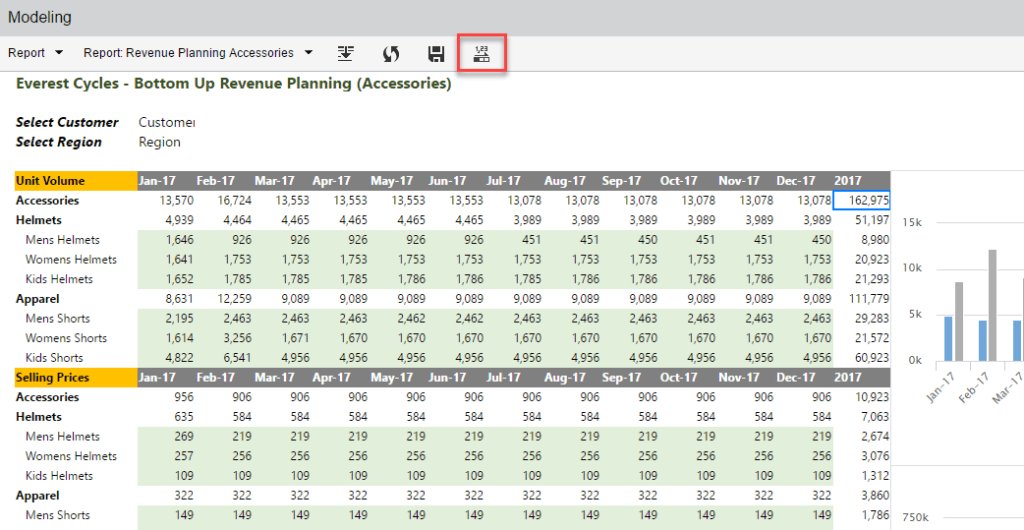Image resolution: width=1024 pixels, height=530 pixels.
Task: Click the Kids Shorts row label
Action: [x=54, y=358]
